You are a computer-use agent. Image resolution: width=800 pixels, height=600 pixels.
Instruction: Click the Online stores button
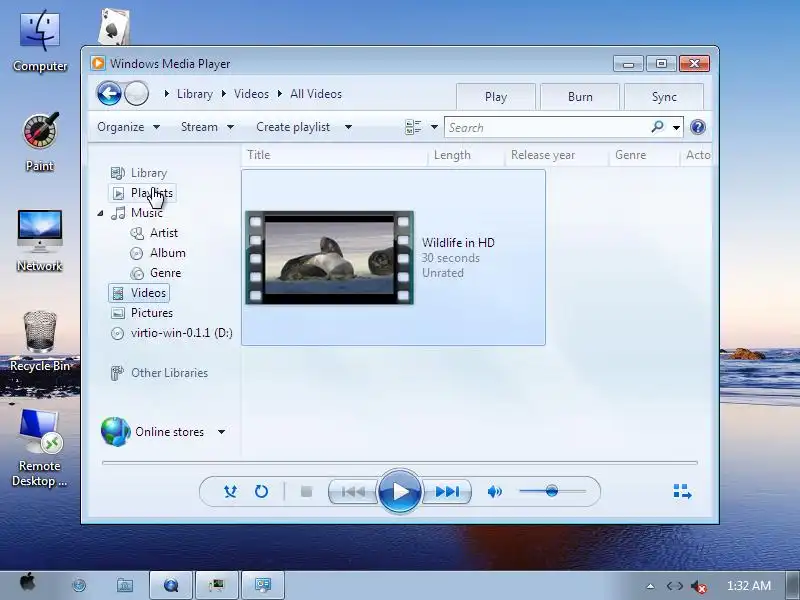click(x=153, y=432)
